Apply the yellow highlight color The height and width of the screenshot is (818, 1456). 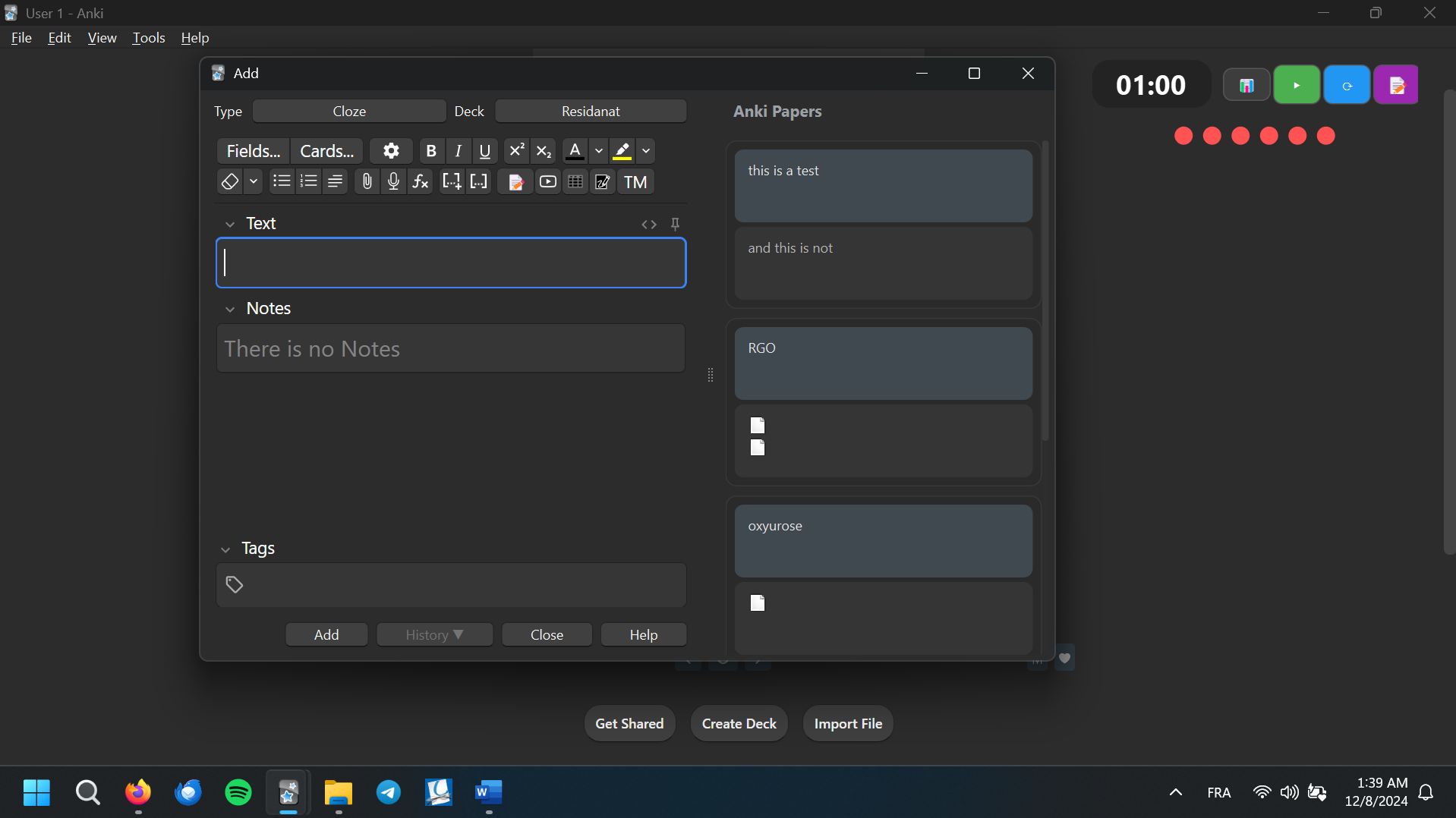click(x=622, y=151)
